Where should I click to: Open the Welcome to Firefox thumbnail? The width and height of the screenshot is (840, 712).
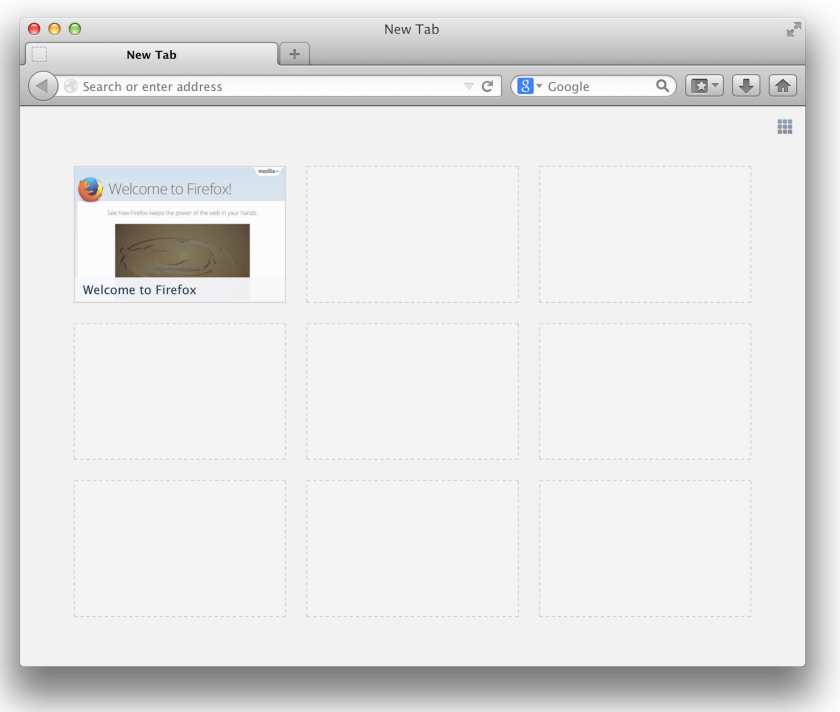(x=180, y=234)
